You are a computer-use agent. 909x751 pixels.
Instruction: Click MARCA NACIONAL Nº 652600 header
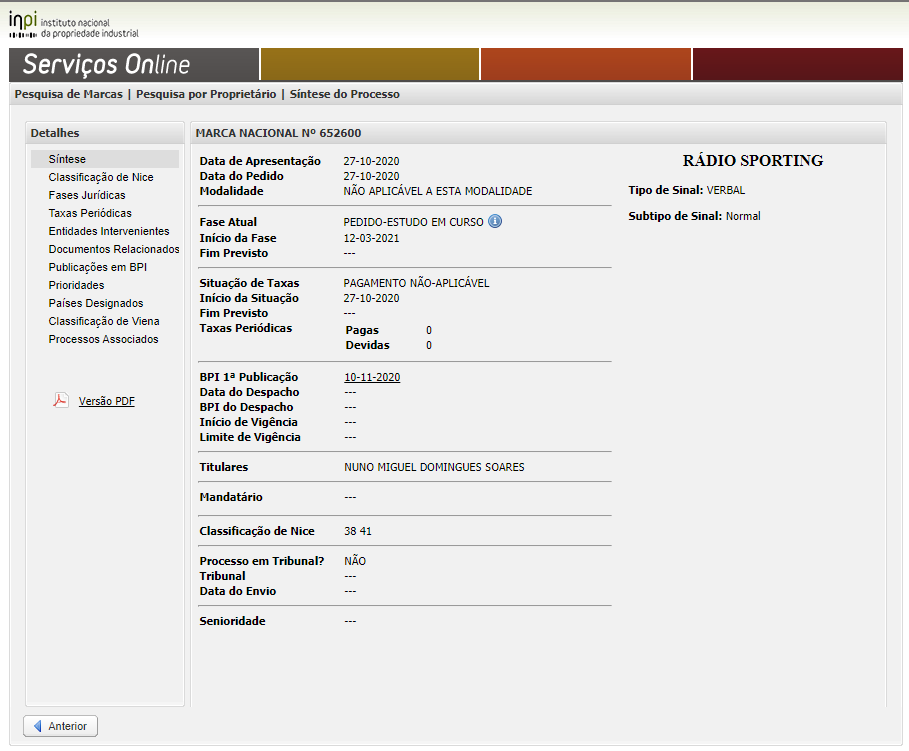click(278, 133)
